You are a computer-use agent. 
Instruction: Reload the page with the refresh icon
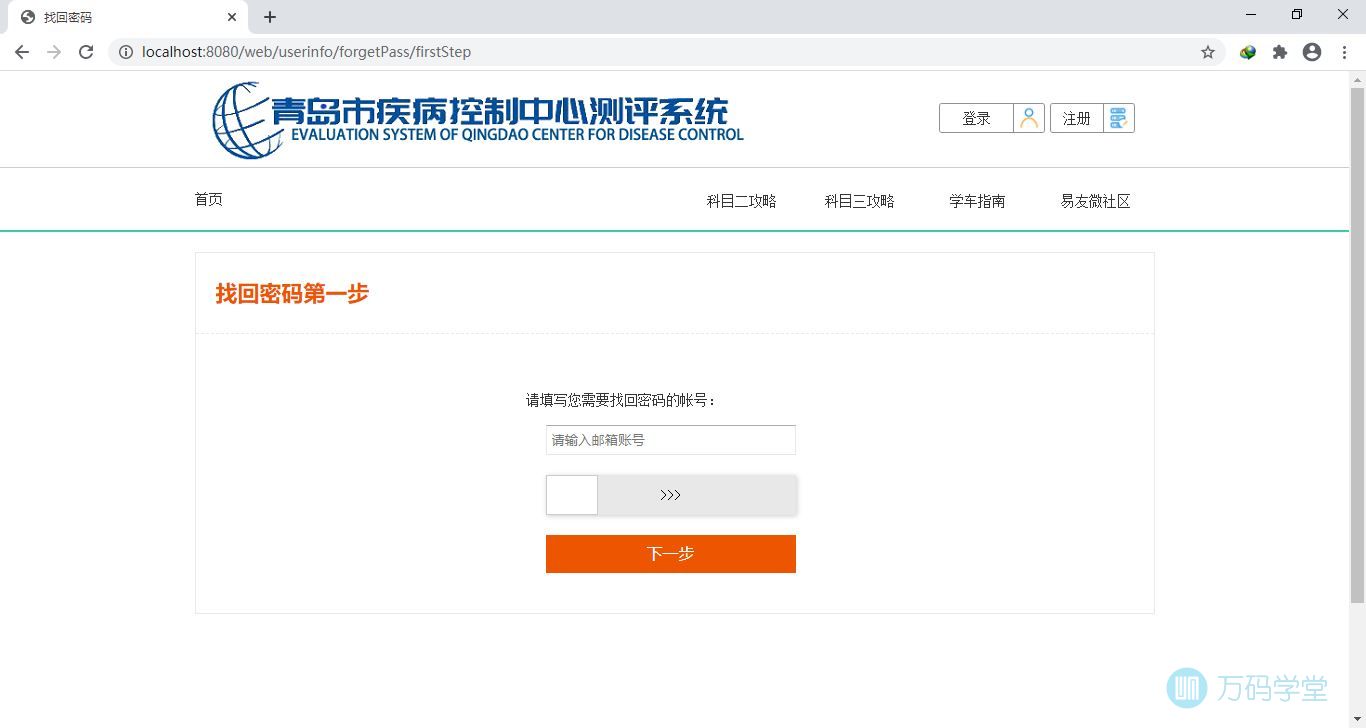pos(86,52)
